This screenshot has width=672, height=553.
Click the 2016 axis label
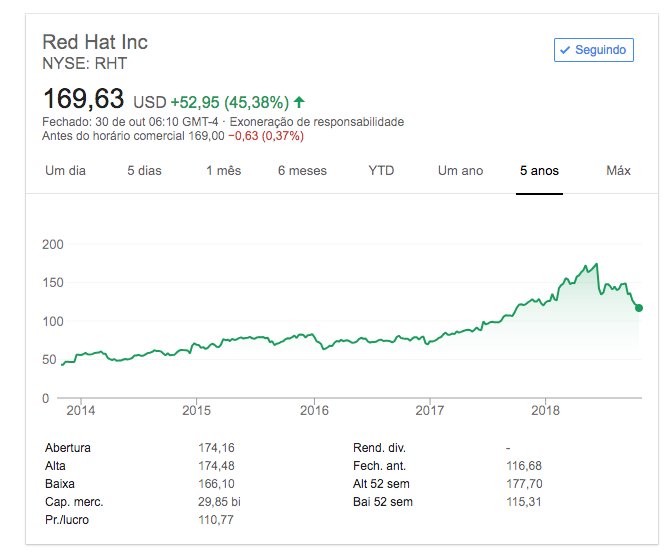tap(314, 410)
